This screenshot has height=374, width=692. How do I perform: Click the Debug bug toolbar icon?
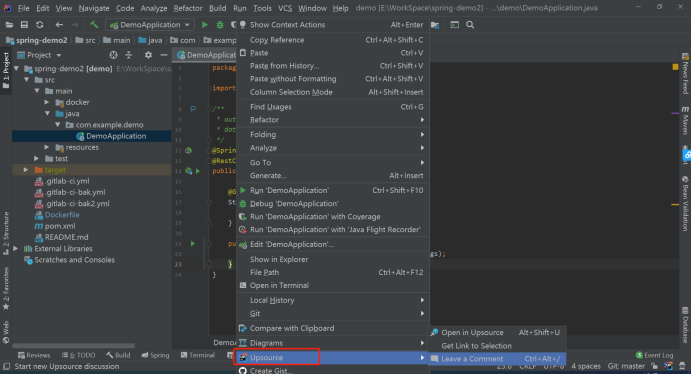pyautogui.click(x=220, y=25)
